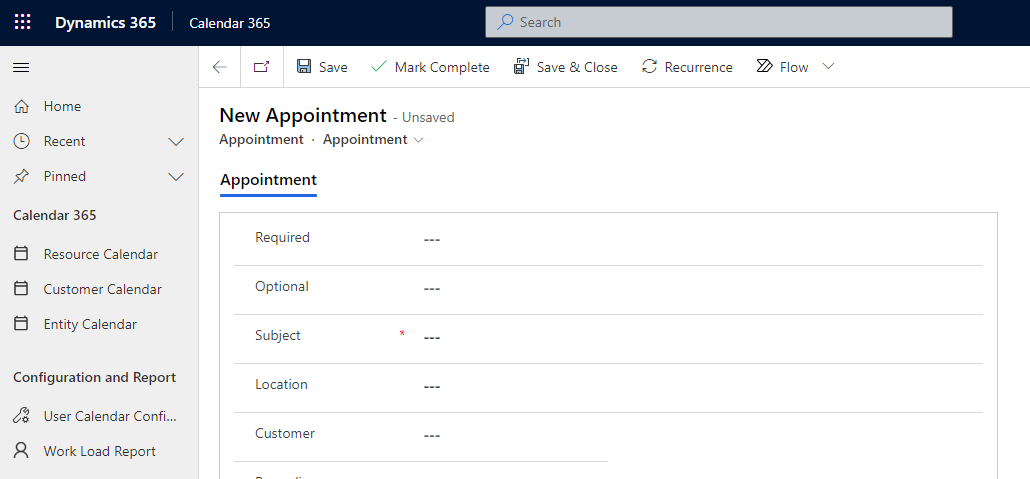
Task: Click the Mark Complete checkmark icon
Action: click(379, 67)
